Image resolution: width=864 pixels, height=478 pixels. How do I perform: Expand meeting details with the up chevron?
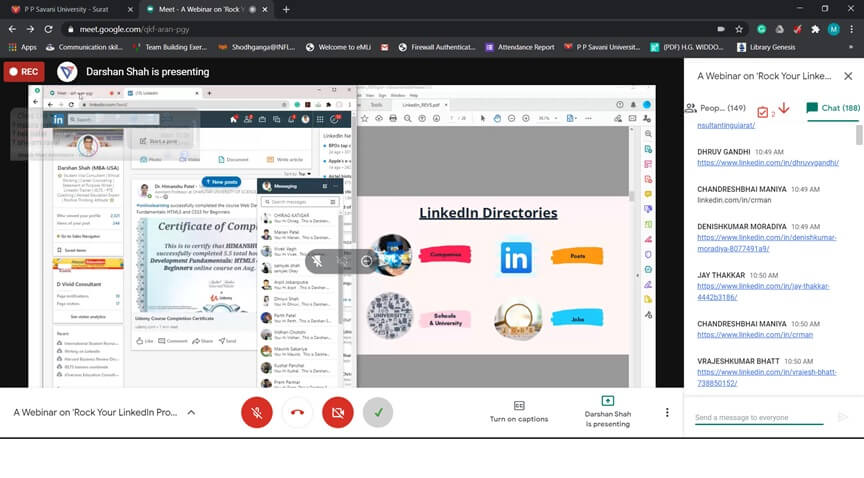tap(191, 412)
